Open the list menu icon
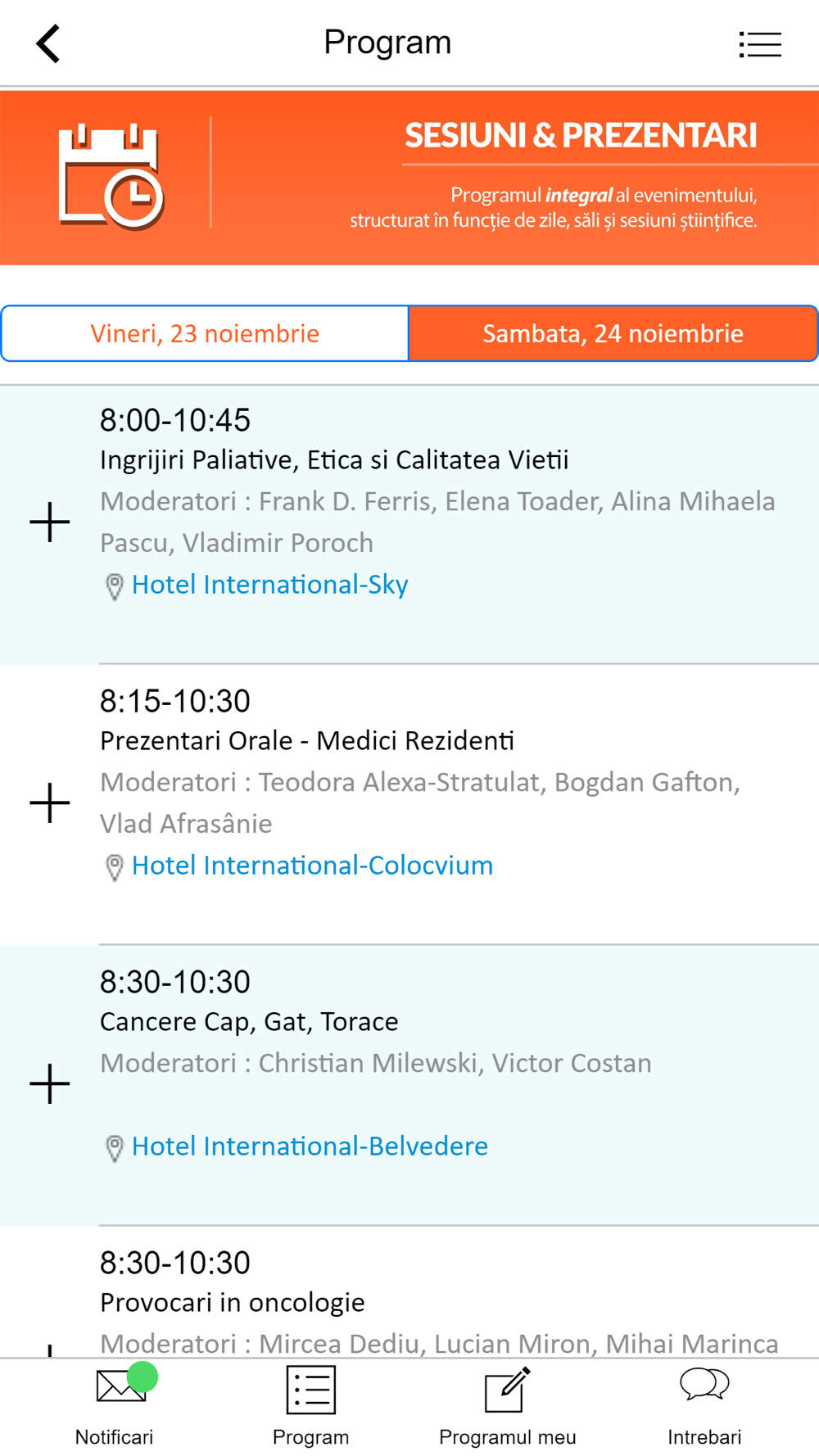This screenshot has height=1456, width=819. click(x=760, y=44)
